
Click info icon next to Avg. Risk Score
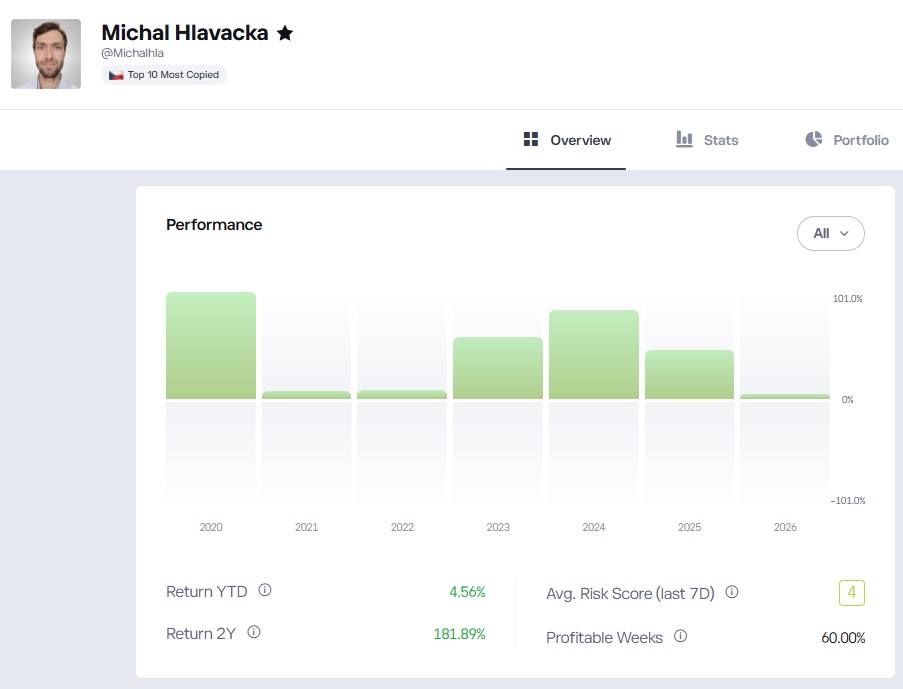[732, 592]
